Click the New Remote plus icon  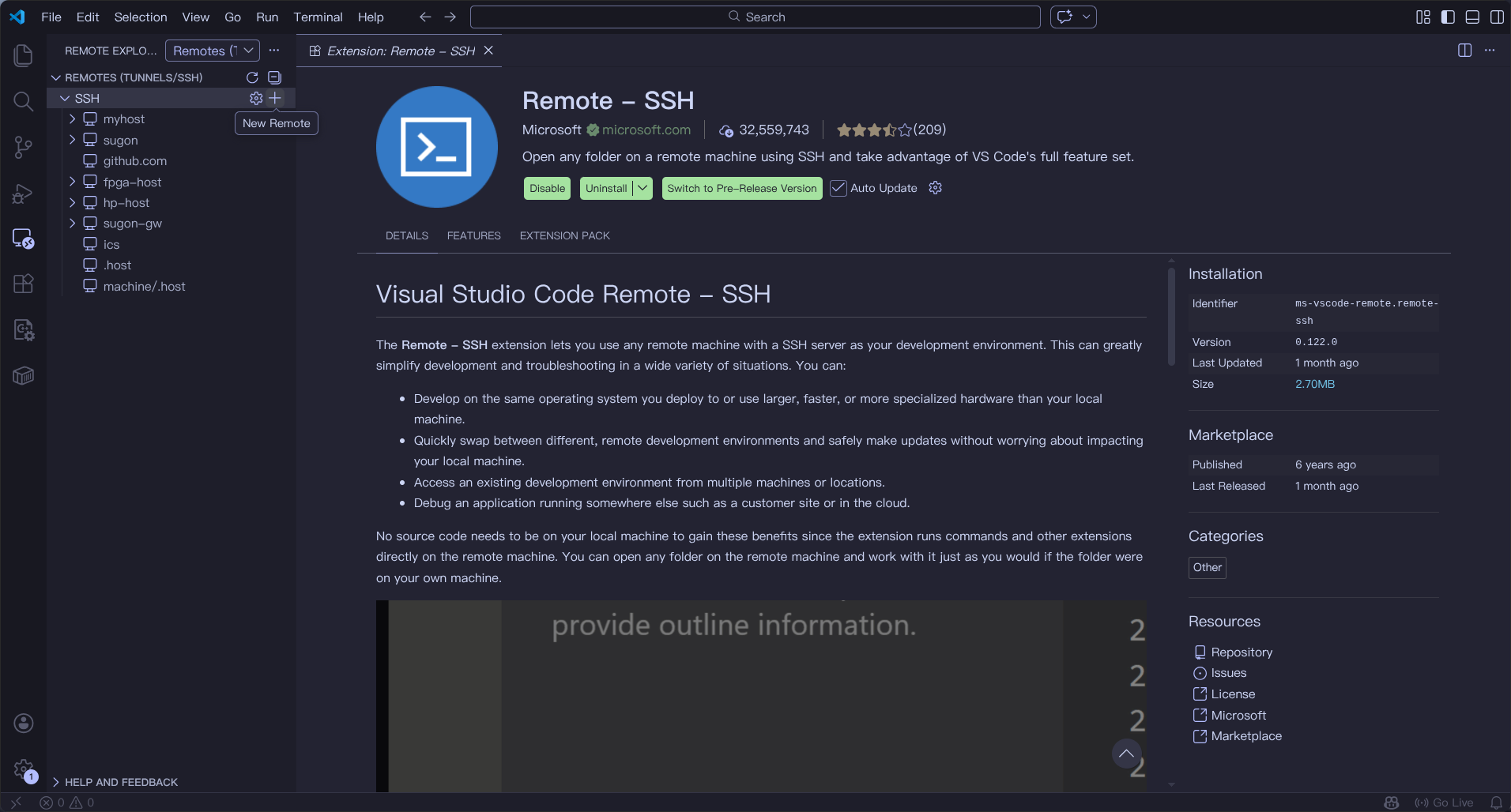pyautogui.click(x=275, y=98)
